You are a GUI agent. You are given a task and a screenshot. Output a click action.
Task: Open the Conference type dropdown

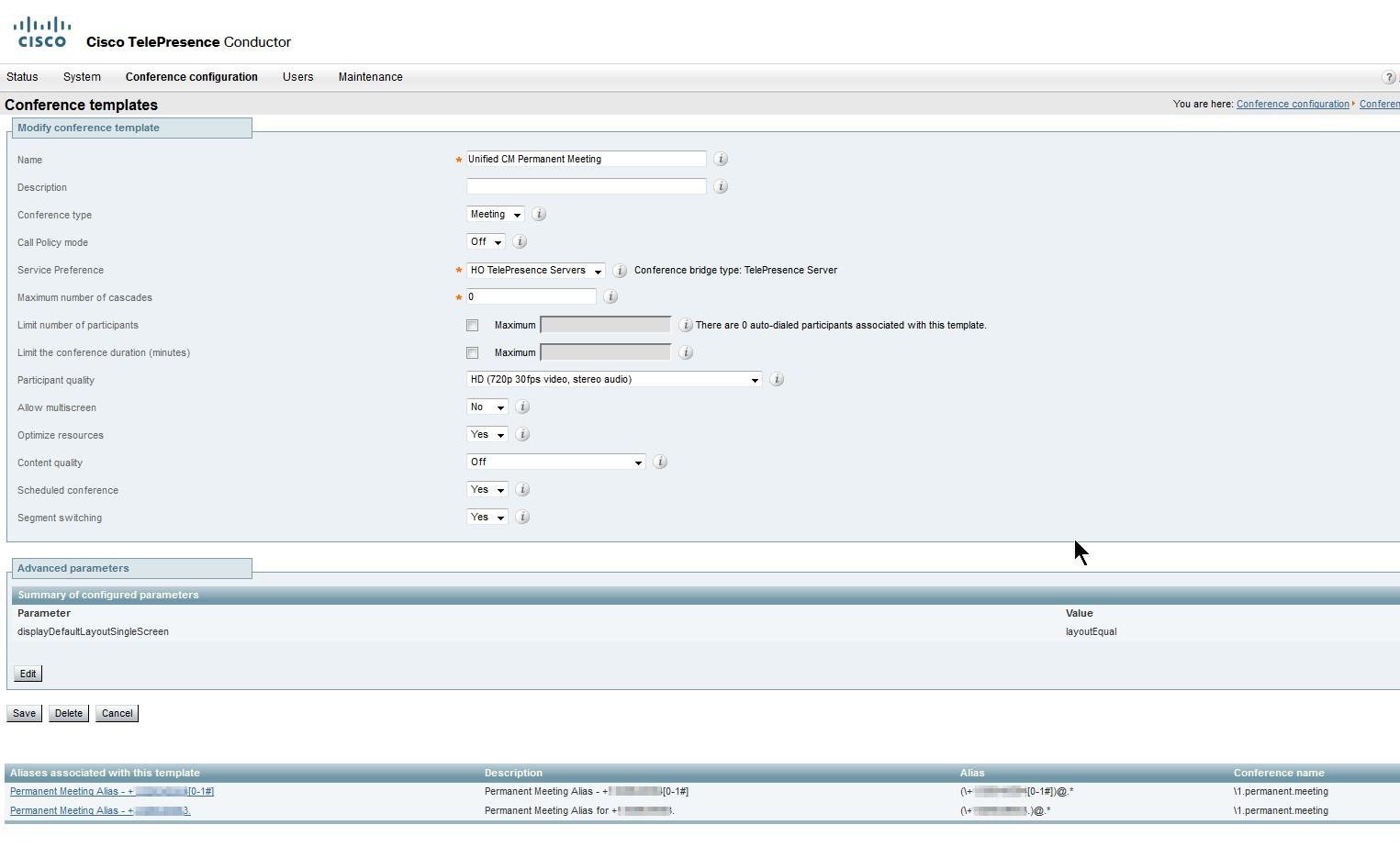click(x=496, y=215)
